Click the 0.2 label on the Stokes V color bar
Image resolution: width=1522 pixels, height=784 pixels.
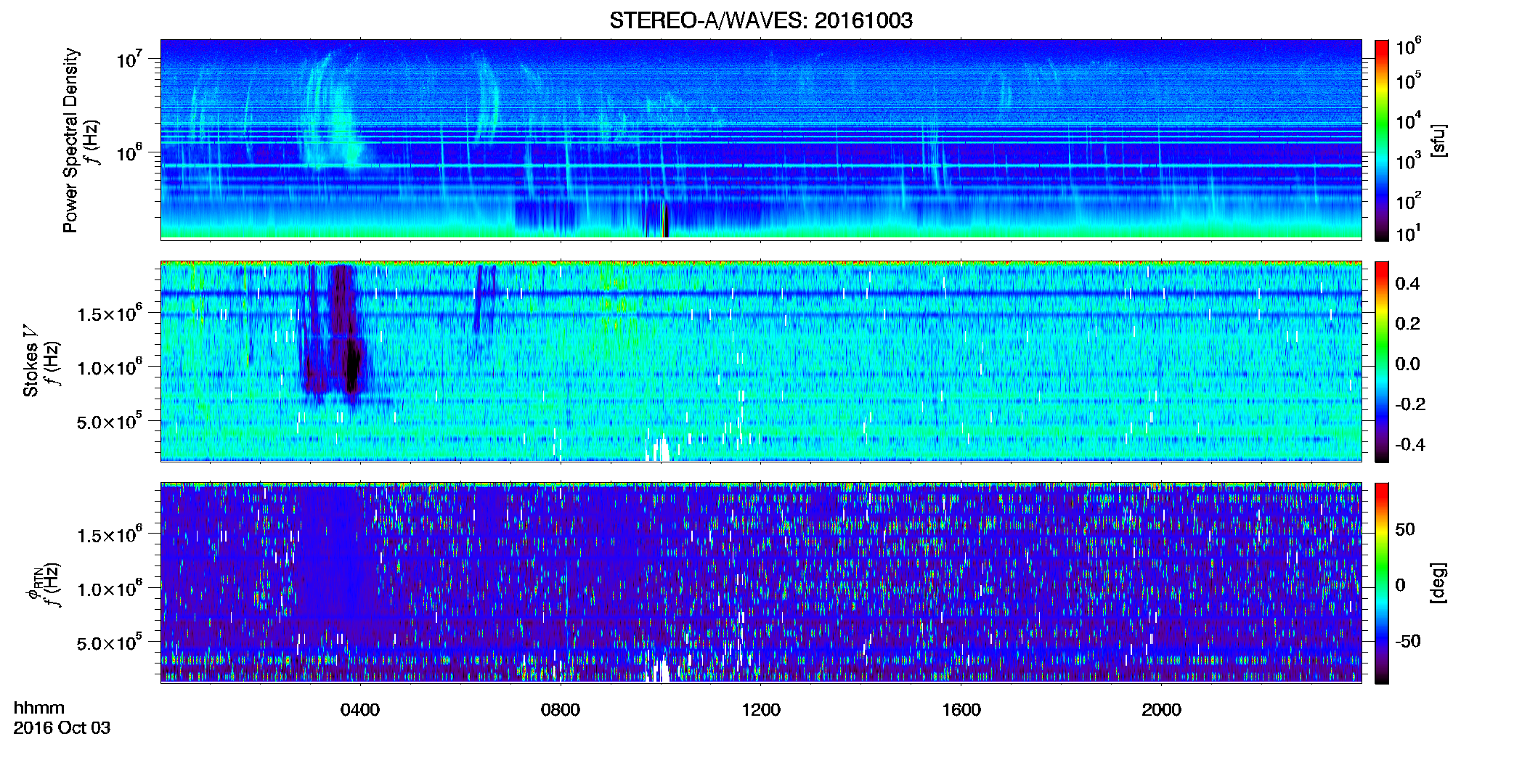pyautogui.click(x=1407, y=324)
